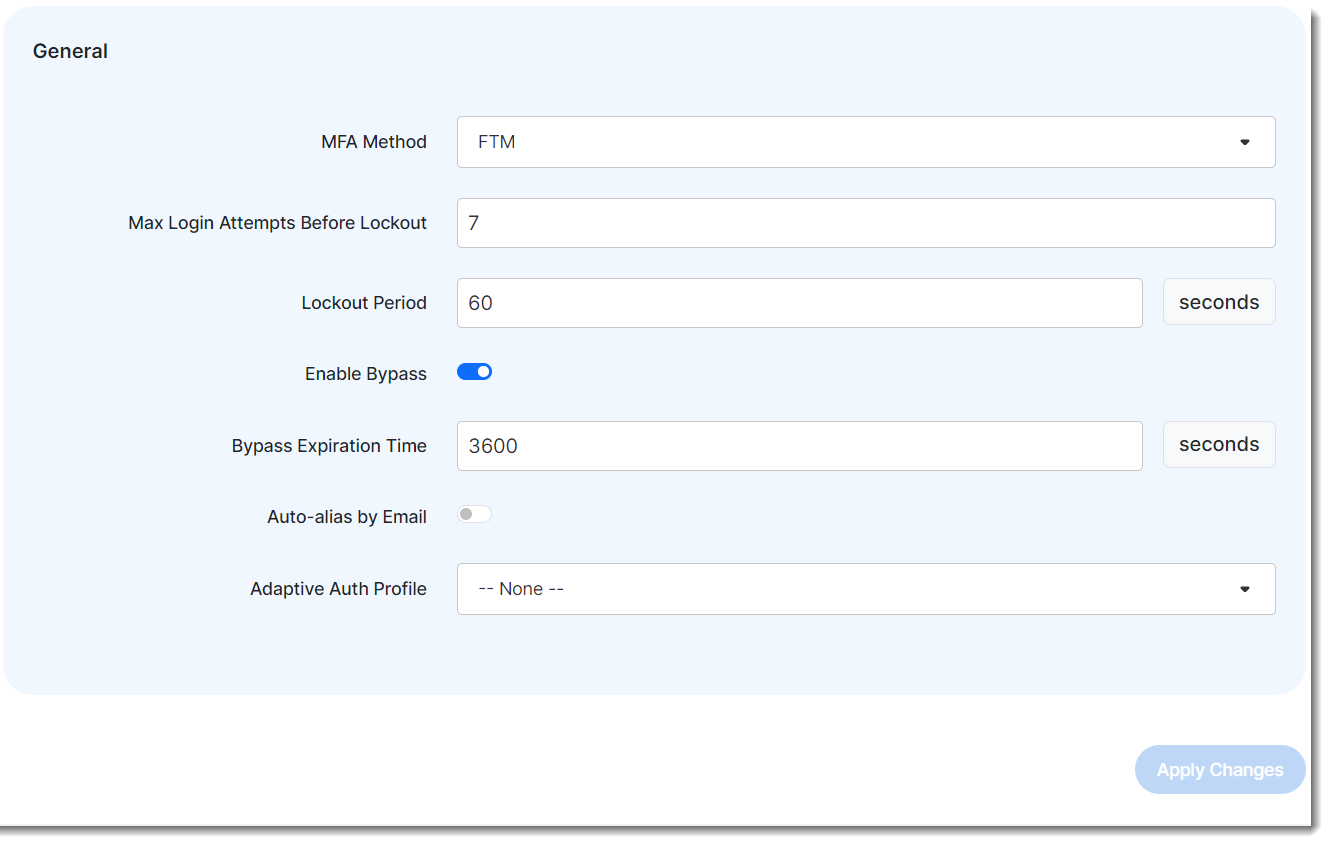Click the Enable Bypass label
Image resolution: width=1330 pixels, height=843 pixels.
(365, 372)
